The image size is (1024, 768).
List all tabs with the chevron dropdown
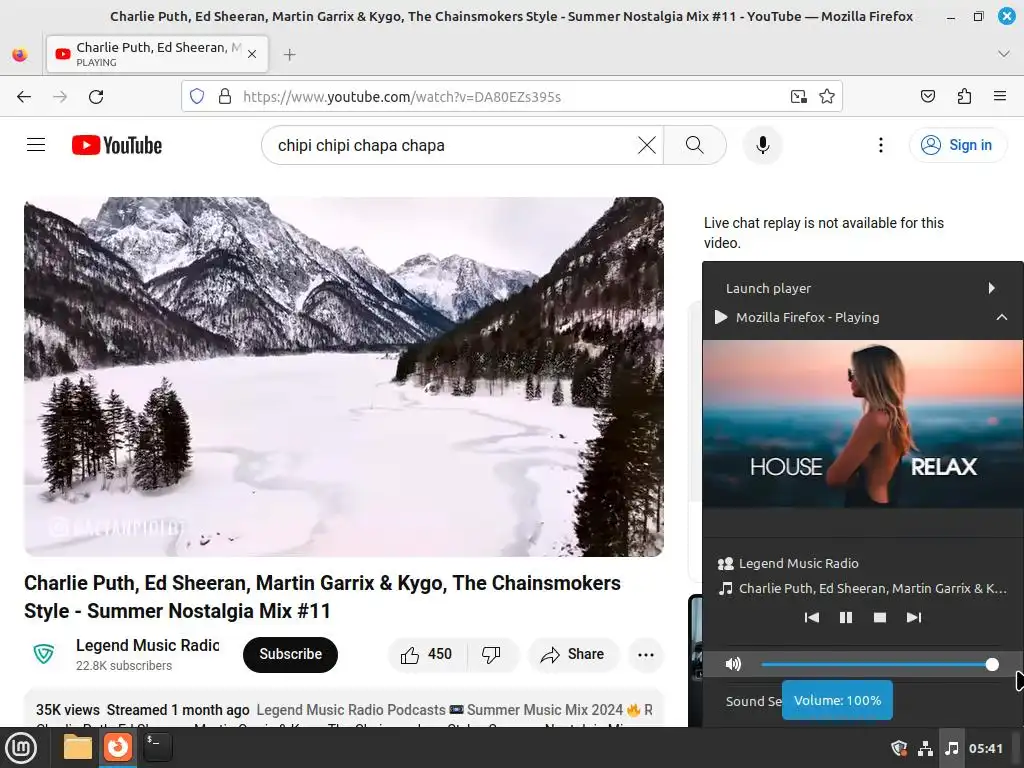point(1004,54)
